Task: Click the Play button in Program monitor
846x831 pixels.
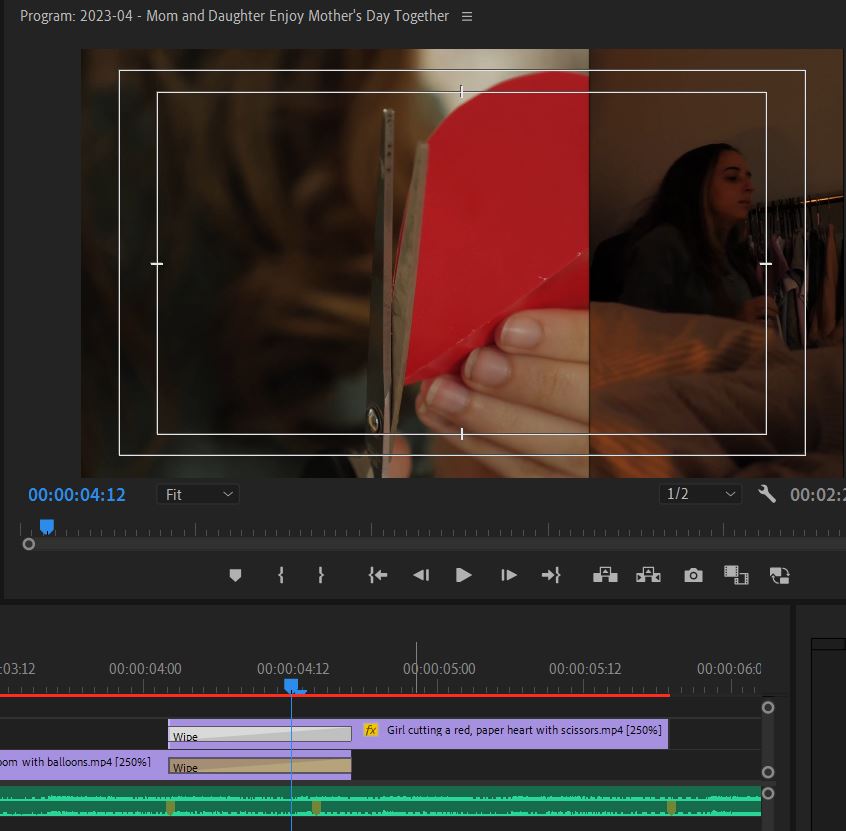Action: pos(463,575)
